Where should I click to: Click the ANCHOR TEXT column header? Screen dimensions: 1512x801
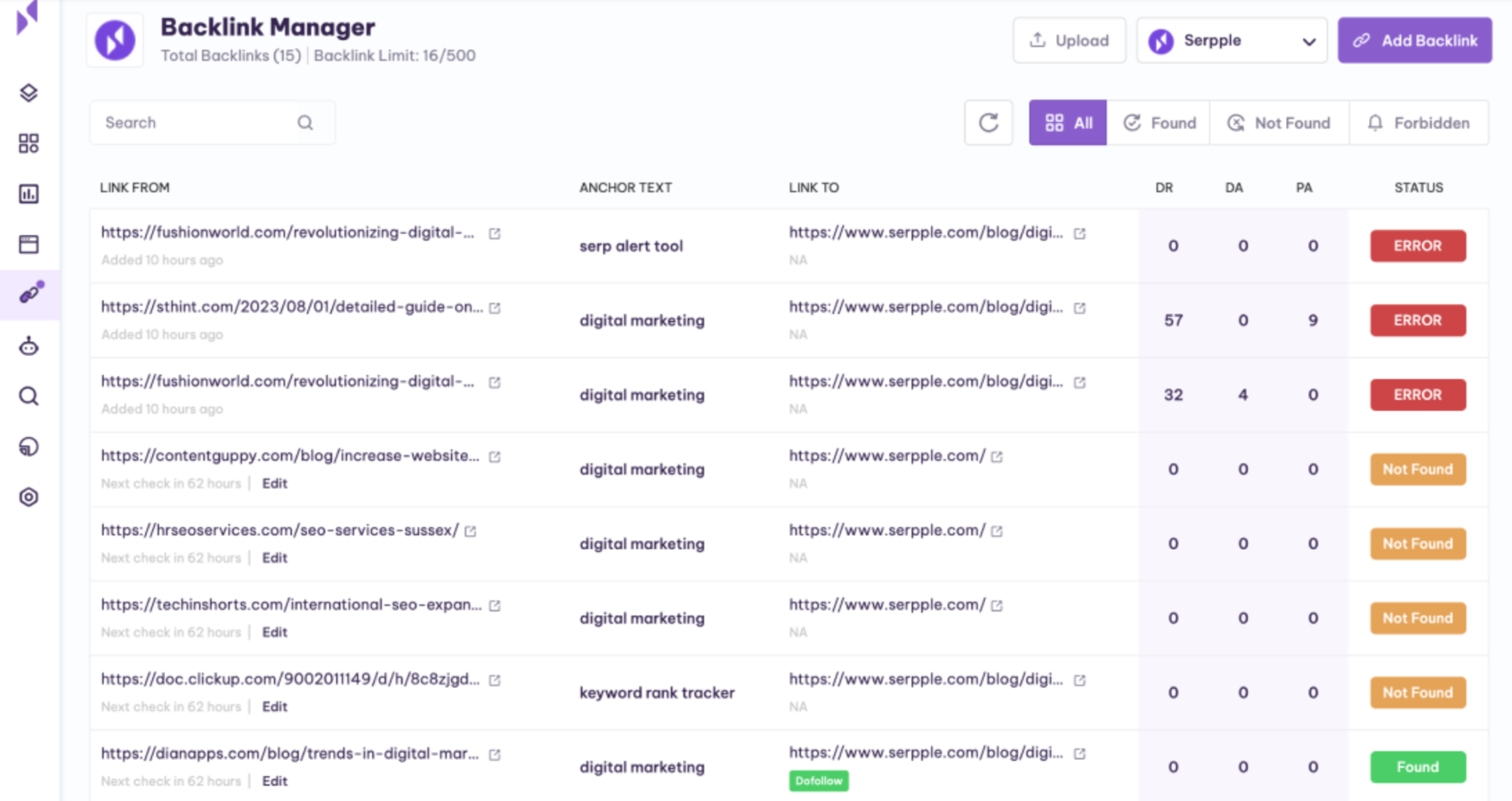click(626, 188)
